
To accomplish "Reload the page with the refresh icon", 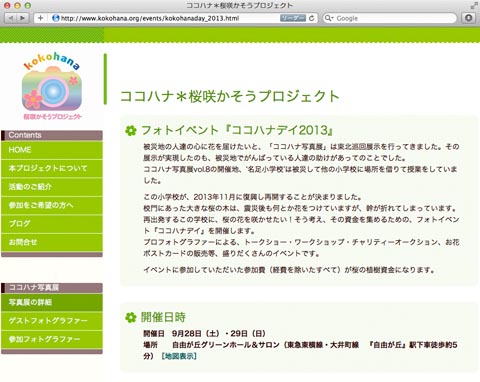I will [312, 18].
